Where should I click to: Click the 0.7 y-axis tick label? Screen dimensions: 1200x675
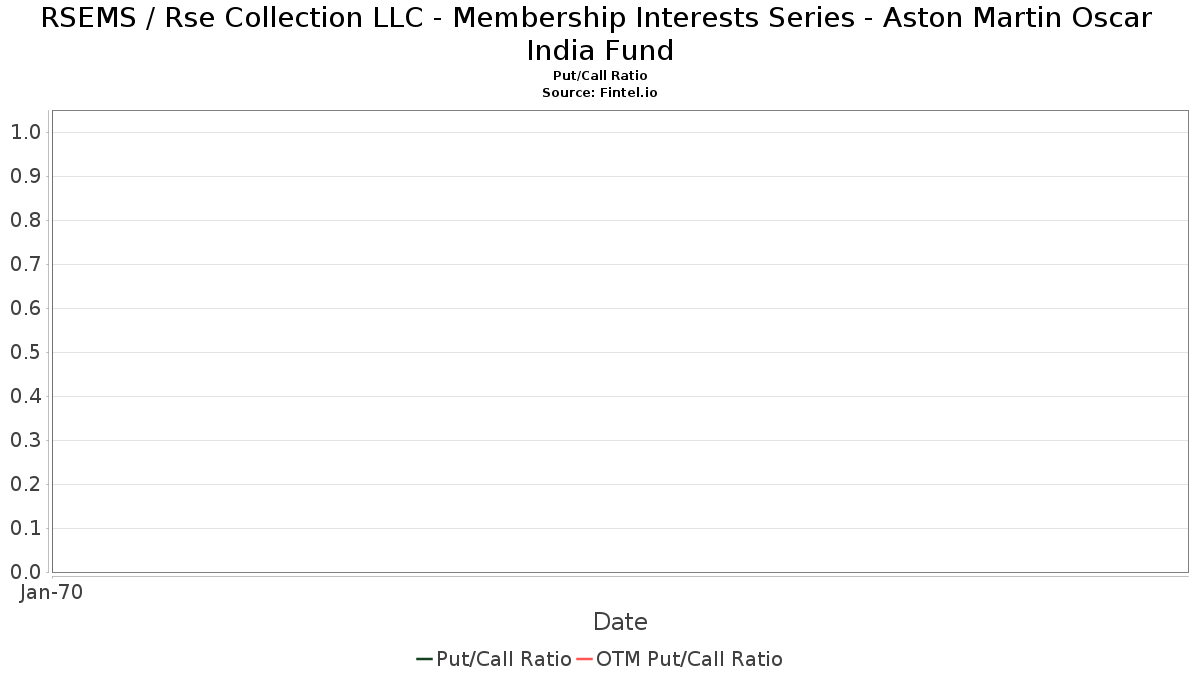pyautogui.click(x=25, y=264)
